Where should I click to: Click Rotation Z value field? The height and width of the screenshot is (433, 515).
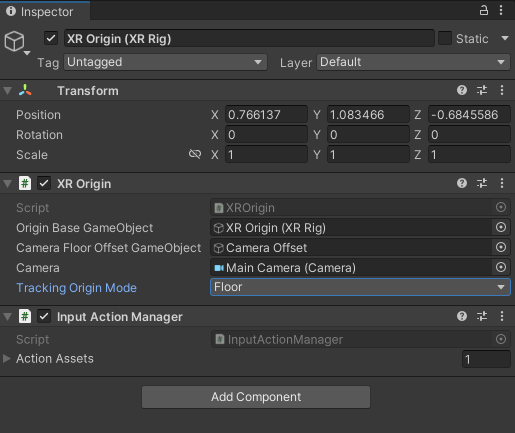469,135
